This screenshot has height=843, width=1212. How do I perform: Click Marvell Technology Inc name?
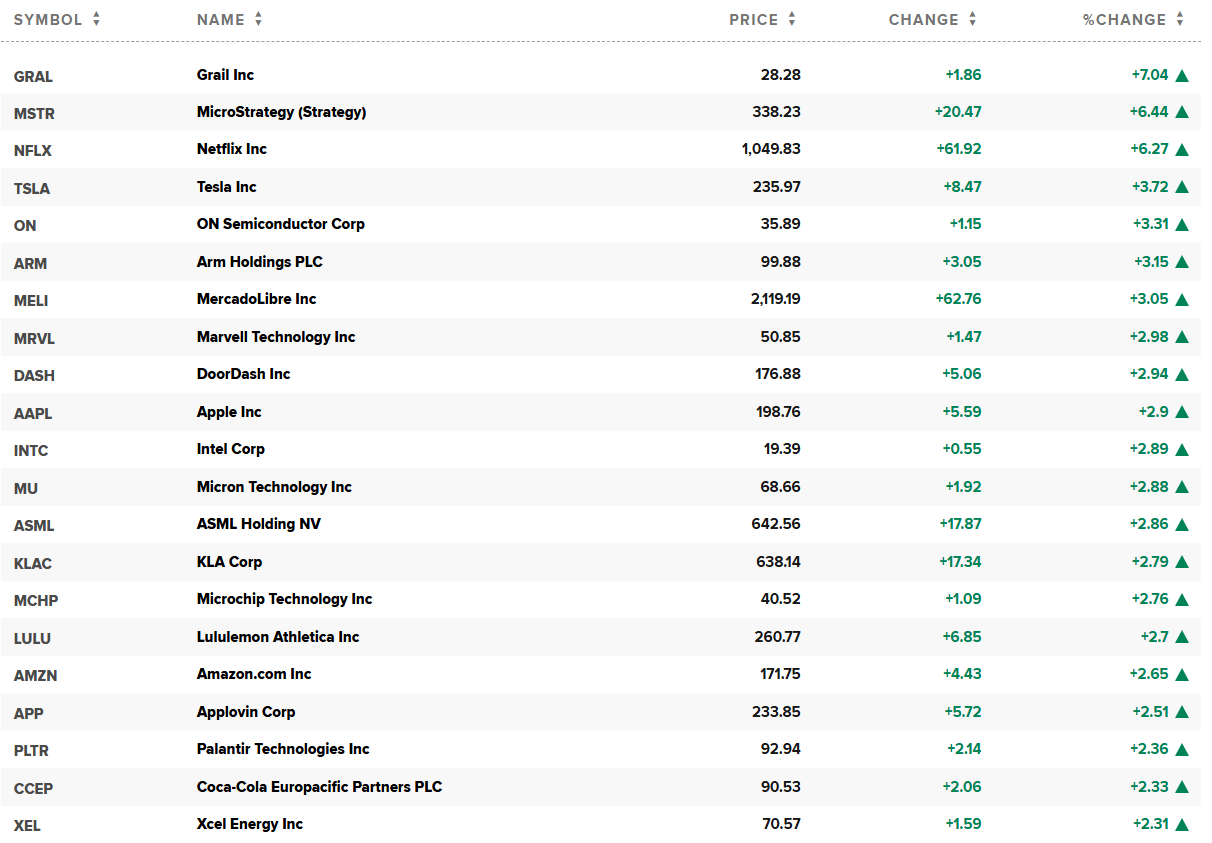click(276, 337)
